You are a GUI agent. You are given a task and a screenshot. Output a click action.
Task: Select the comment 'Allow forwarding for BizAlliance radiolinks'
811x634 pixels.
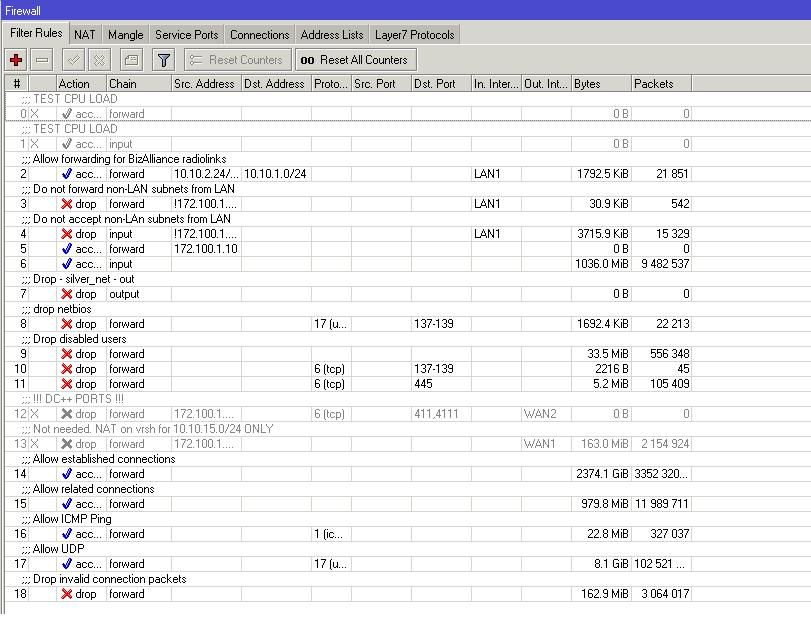coord(129,159)
